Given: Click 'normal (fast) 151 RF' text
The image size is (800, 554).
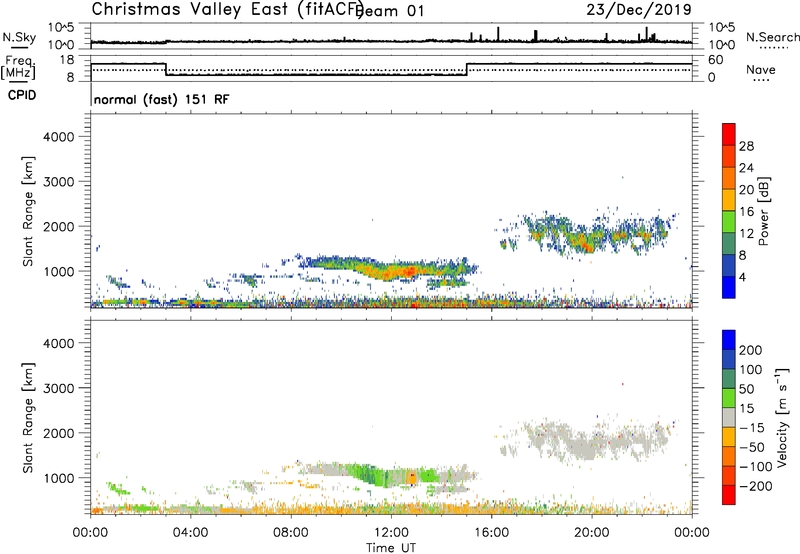Looking at the screenshot, I should 162,99.
